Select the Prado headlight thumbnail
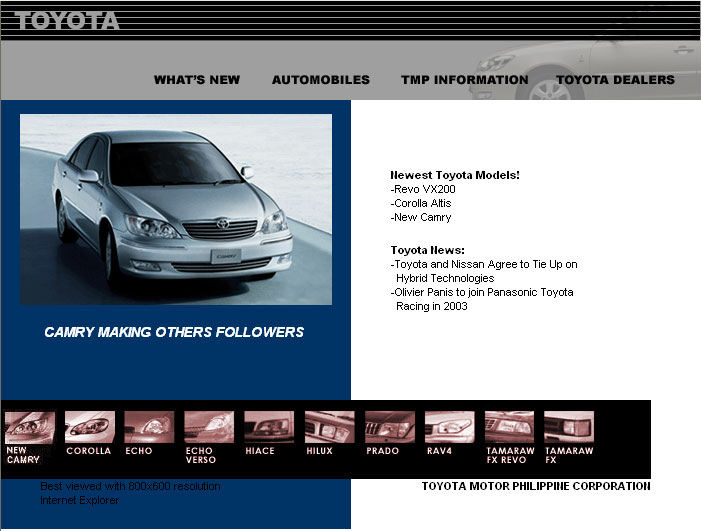Screen dimensions: 701x531 point(390,427)
